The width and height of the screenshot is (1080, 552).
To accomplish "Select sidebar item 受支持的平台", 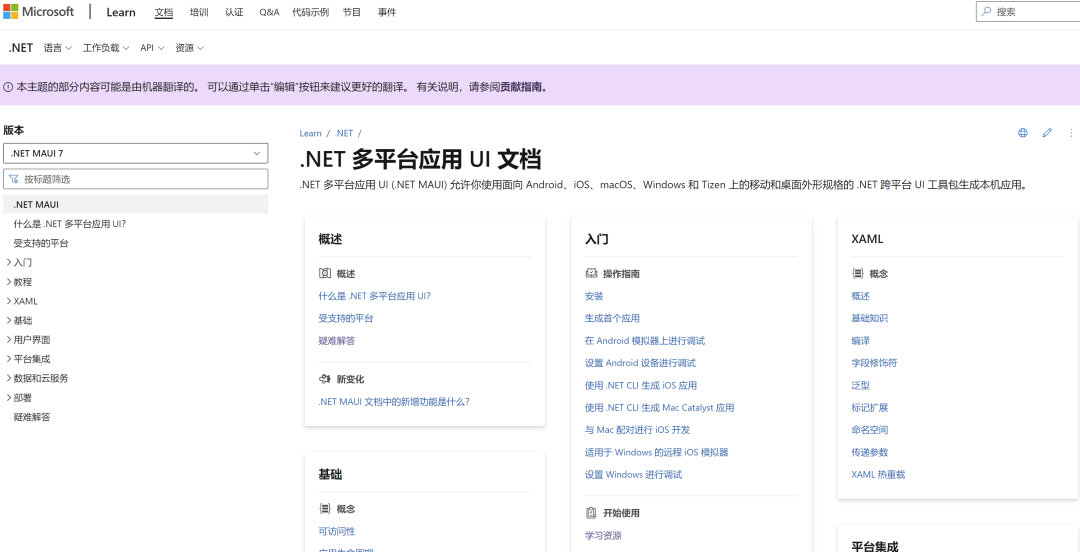I will (x=41, y=243).
